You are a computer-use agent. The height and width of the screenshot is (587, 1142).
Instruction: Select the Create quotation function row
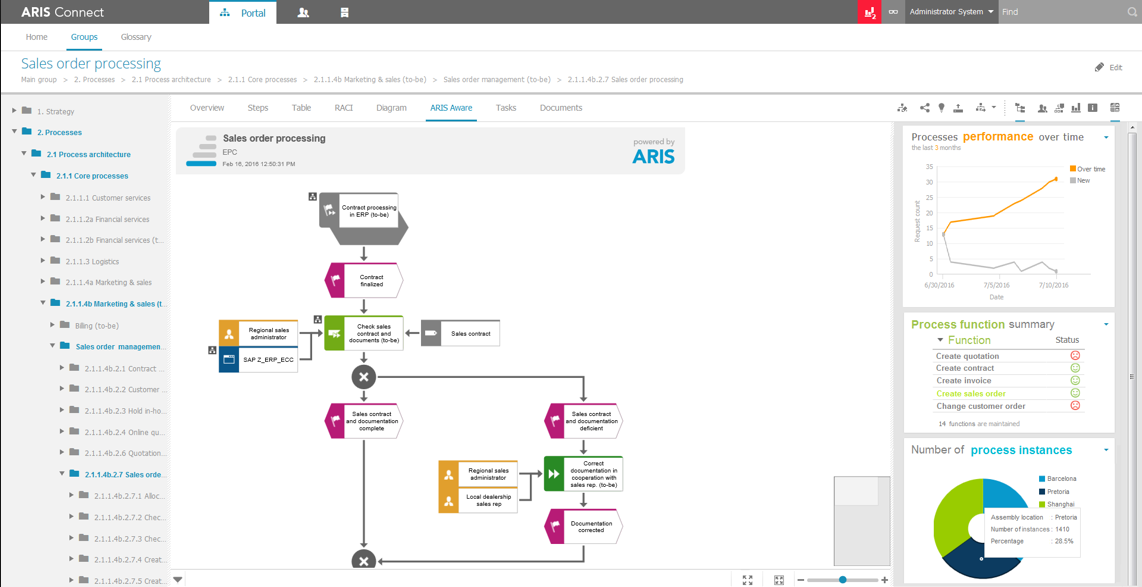[1008, 356]
